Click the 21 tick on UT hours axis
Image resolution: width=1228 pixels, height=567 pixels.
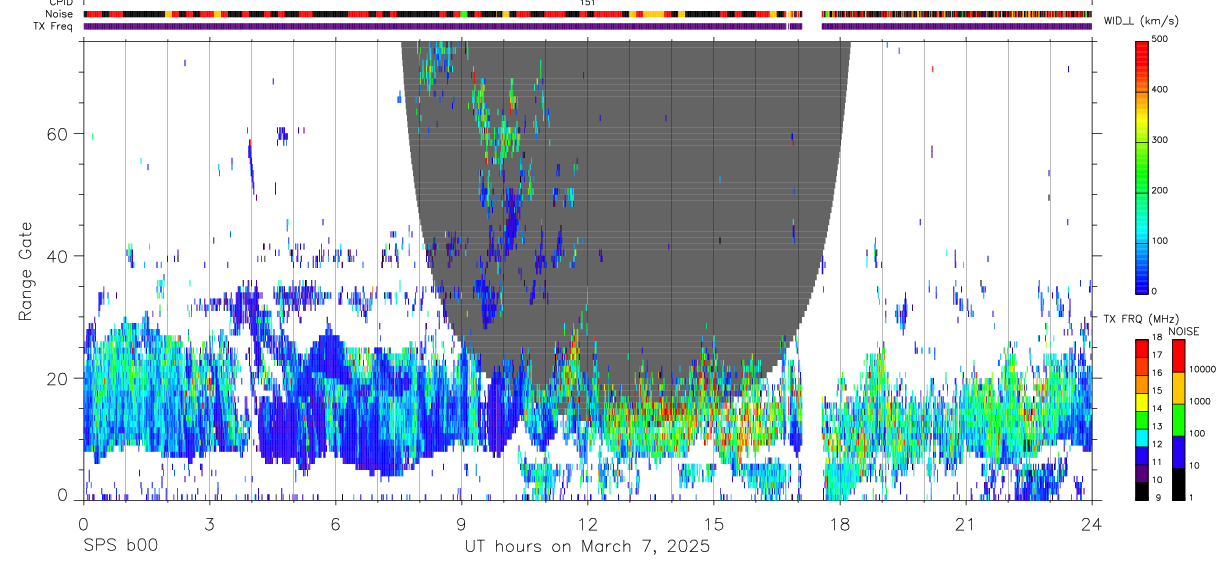tap(965, 524)
